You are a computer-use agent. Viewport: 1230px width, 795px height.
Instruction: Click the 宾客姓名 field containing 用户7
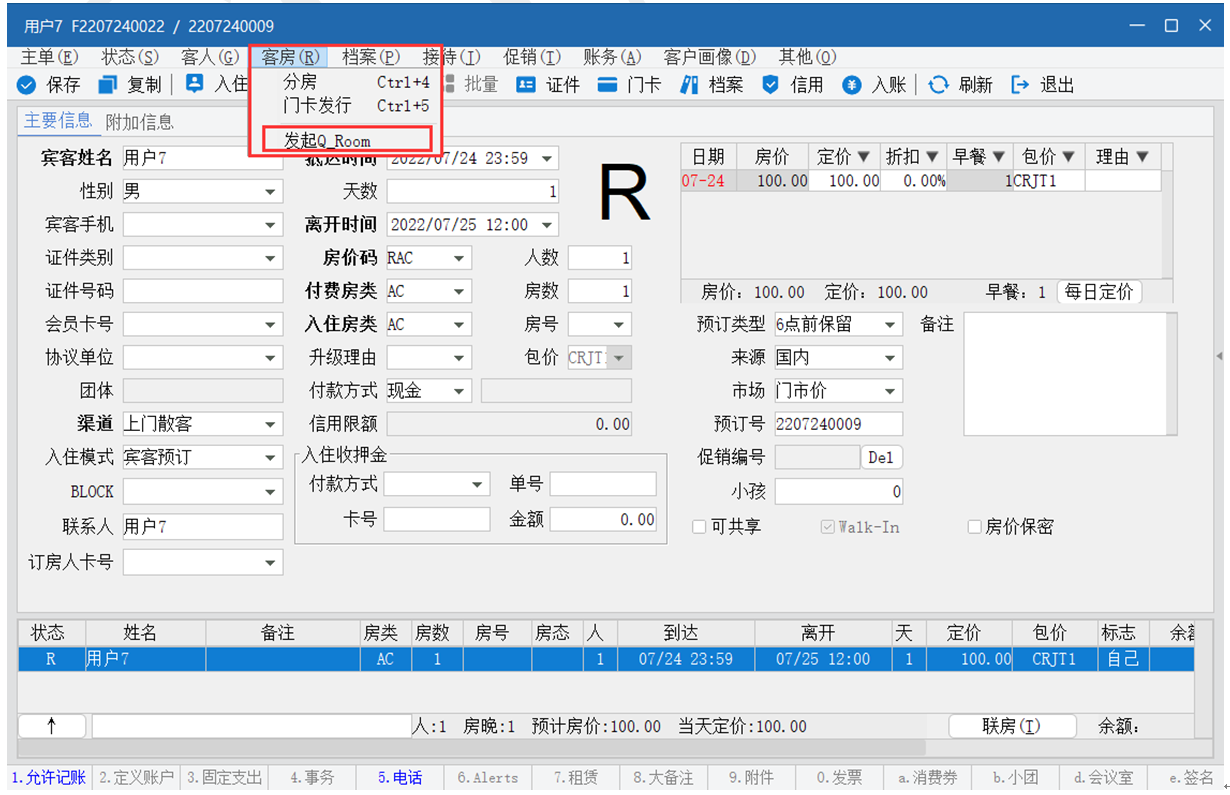click(203, 158)
